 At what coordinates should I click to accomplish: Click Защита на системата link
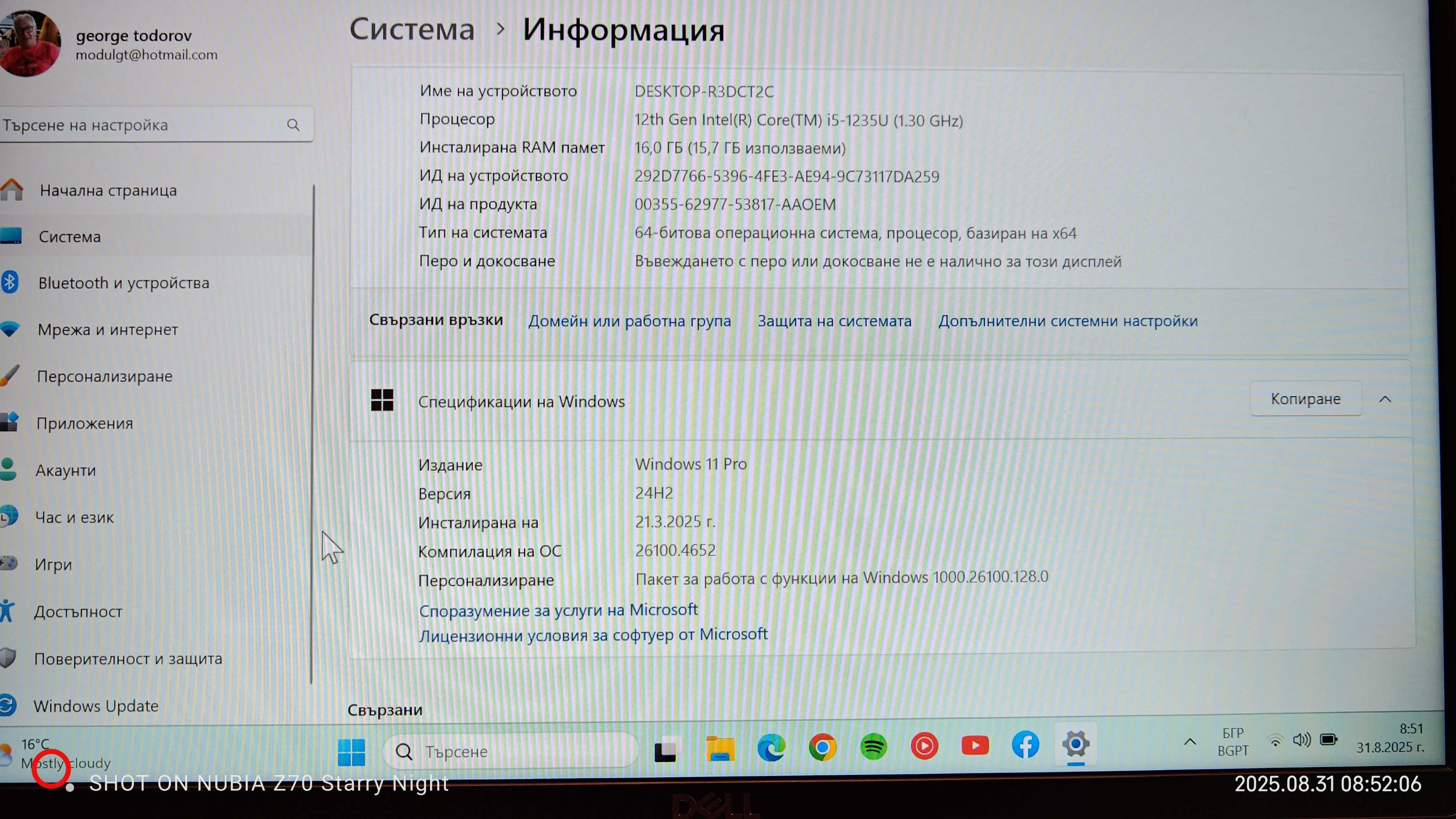[x=834, y=321]
